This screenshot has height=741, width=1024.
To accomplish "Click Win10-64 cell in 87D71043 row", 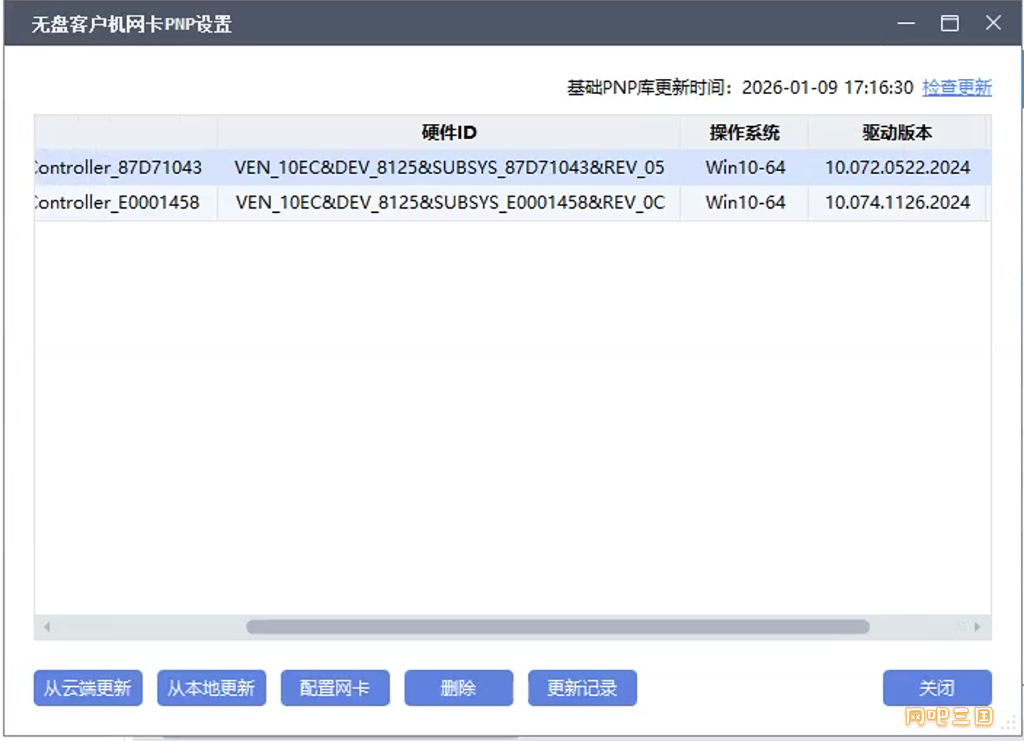I will tap(745, 168).
